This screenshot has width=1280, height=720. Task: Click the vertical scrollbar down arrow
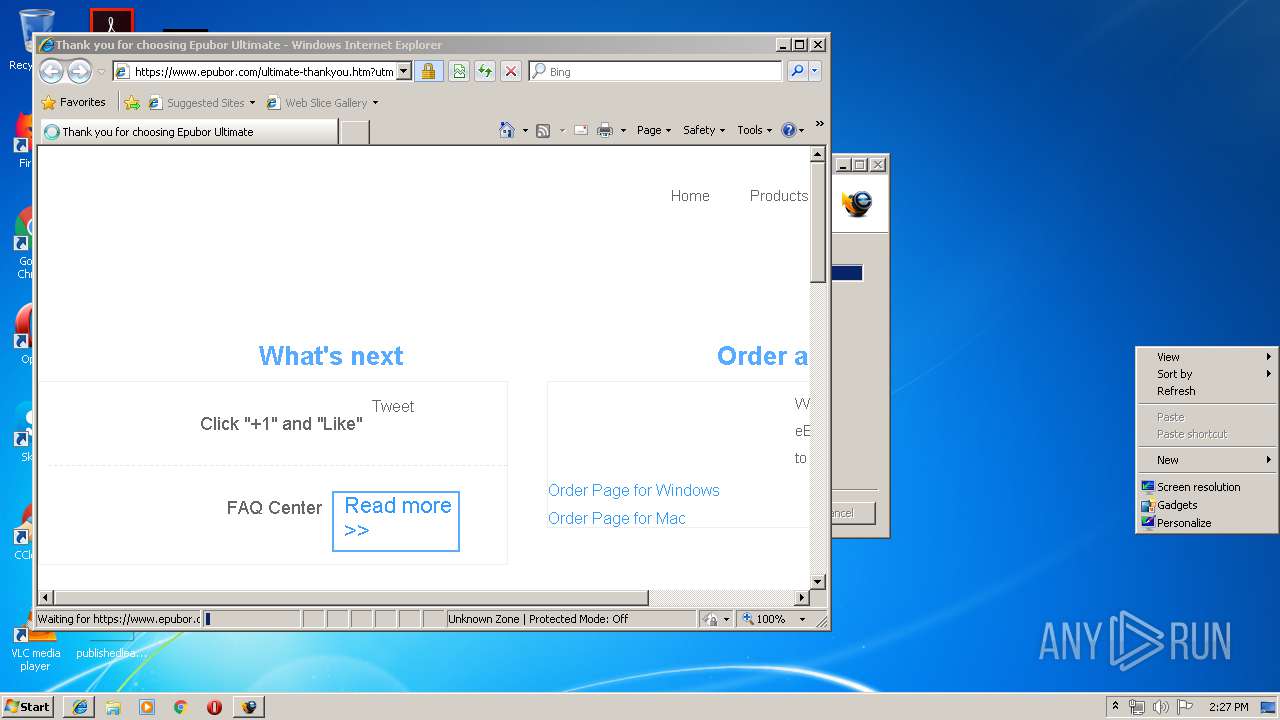coord(818,582)
